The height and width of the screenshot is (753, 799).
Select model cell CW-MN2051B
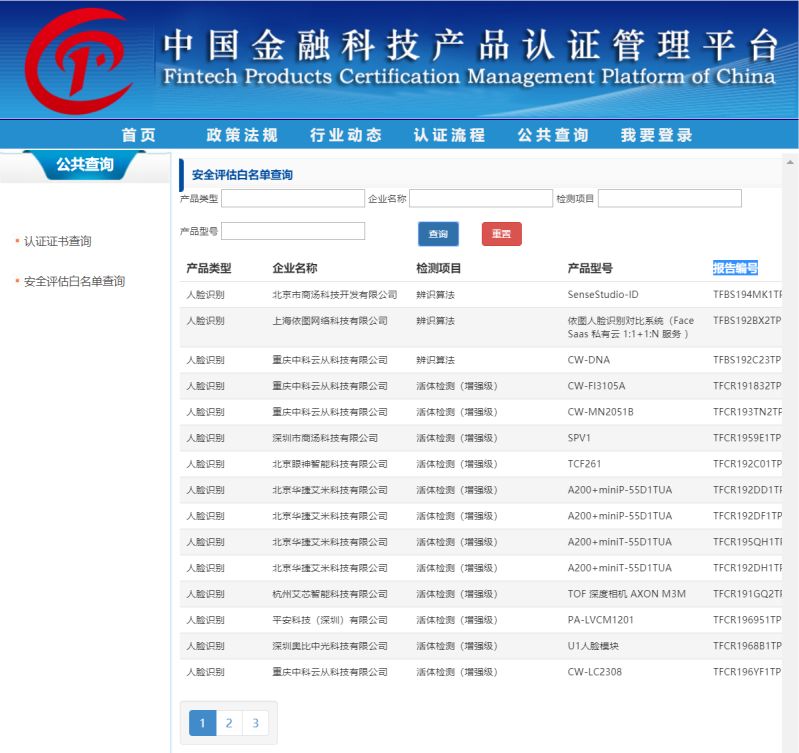[x=600, y=412]
